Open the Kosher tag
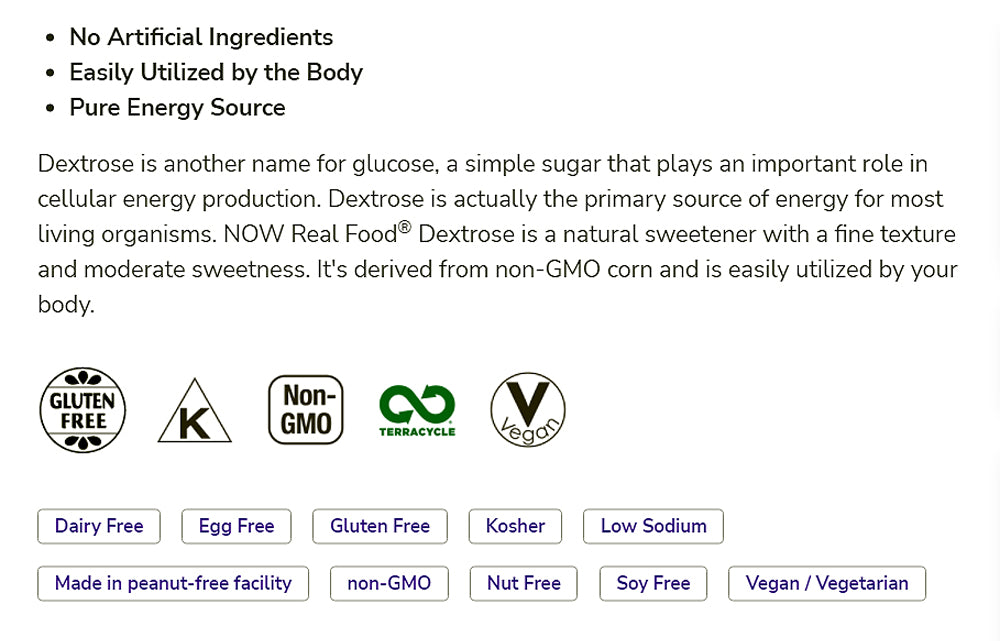The image size is (1000, 641). pyautogui.click(x=515, y=526)
